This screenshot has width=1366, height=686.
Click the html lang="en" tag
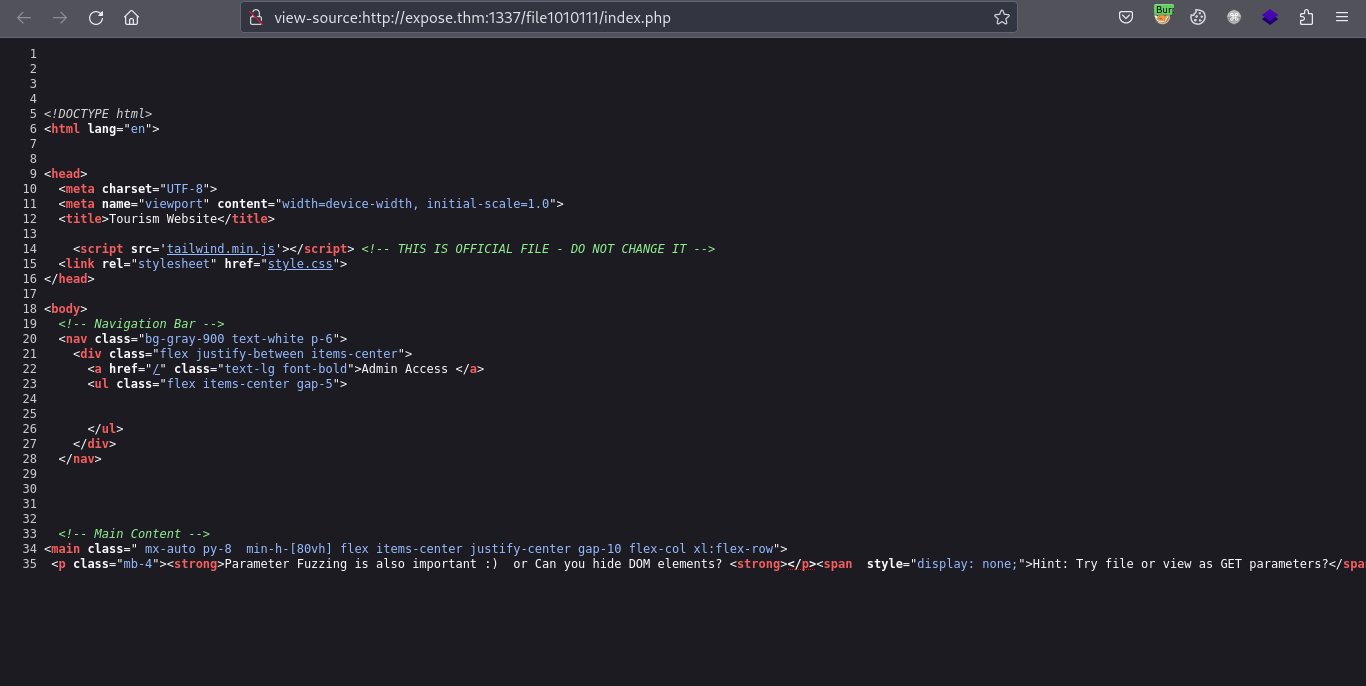[x=102, y=129]
